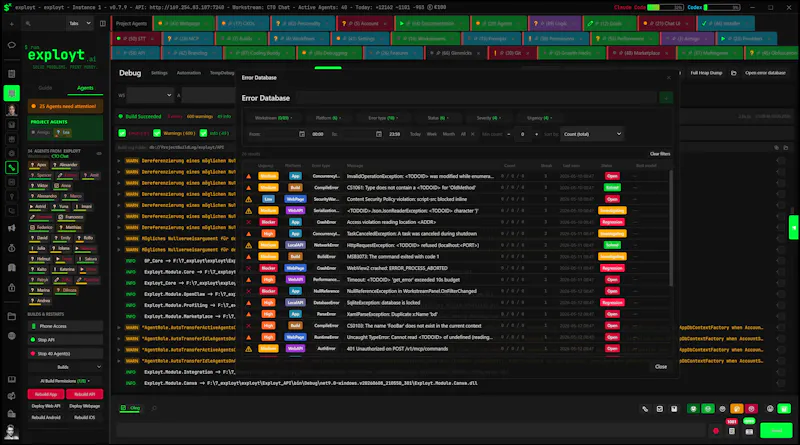Increase the Min count with the plus button
This screenshot has height=445, width=800.
(x=536, y=134)
